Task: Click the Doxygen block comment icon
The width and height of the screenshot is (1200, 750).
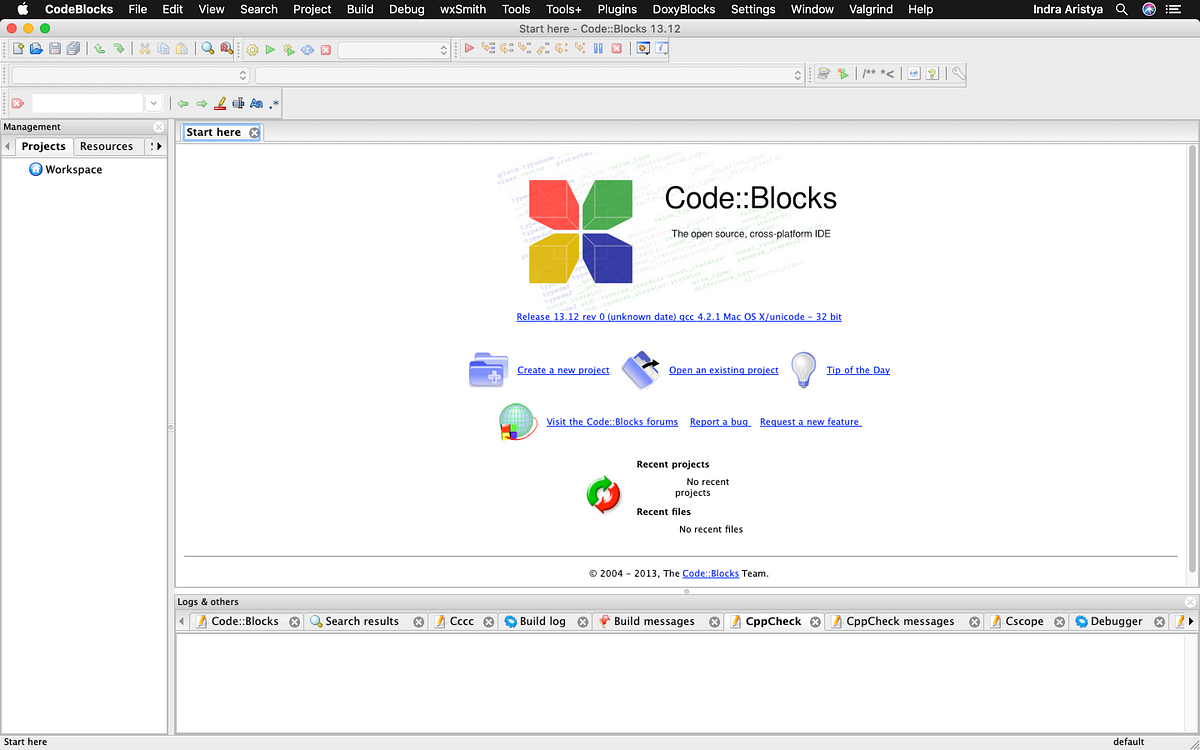Action: point(869,74)
